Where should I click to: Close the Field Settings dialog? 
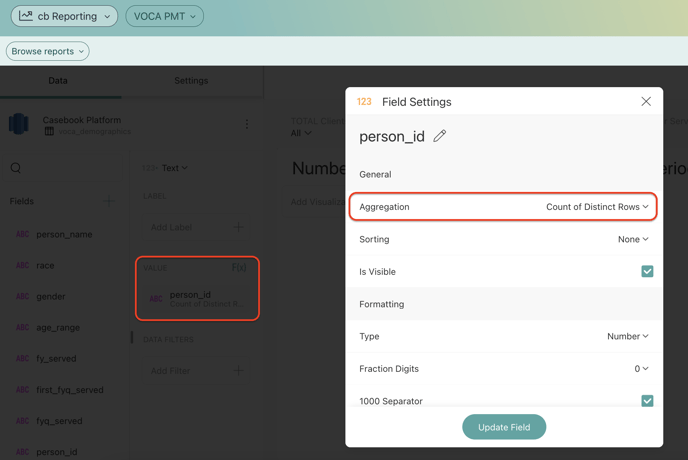[x=646, y=101]
